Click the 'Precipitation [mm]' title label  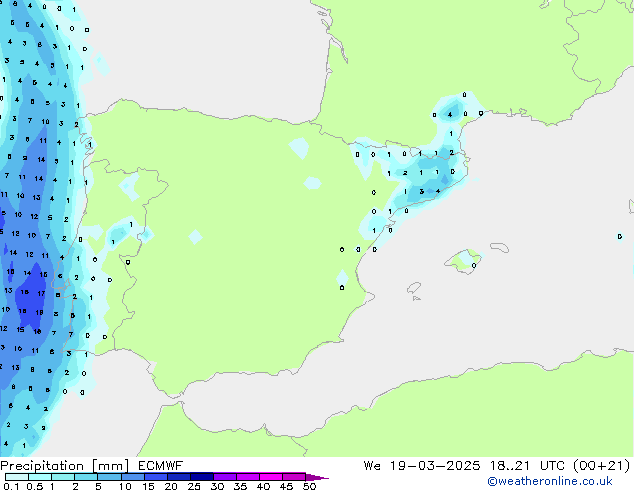click(65, 466)
